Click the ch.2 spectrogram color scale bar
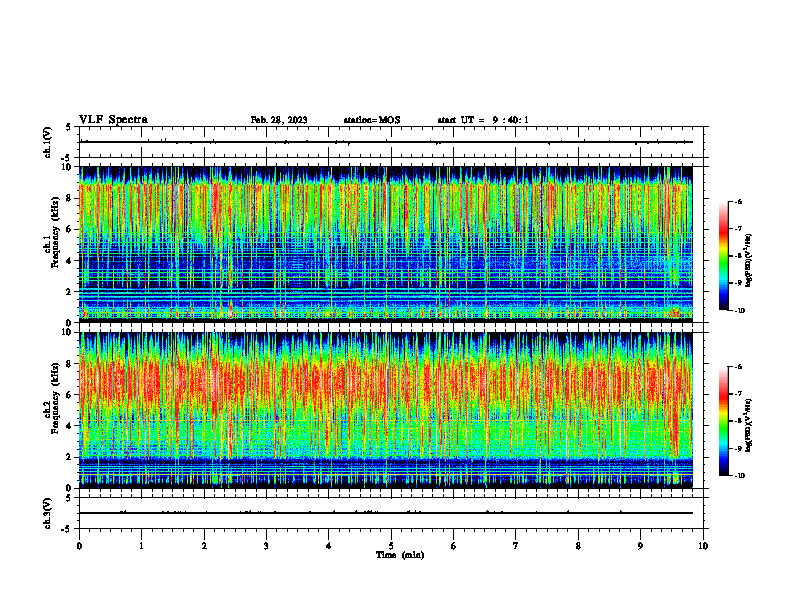Image resolution: width=792 pixels, height=612 pixels. coord(723,421)
